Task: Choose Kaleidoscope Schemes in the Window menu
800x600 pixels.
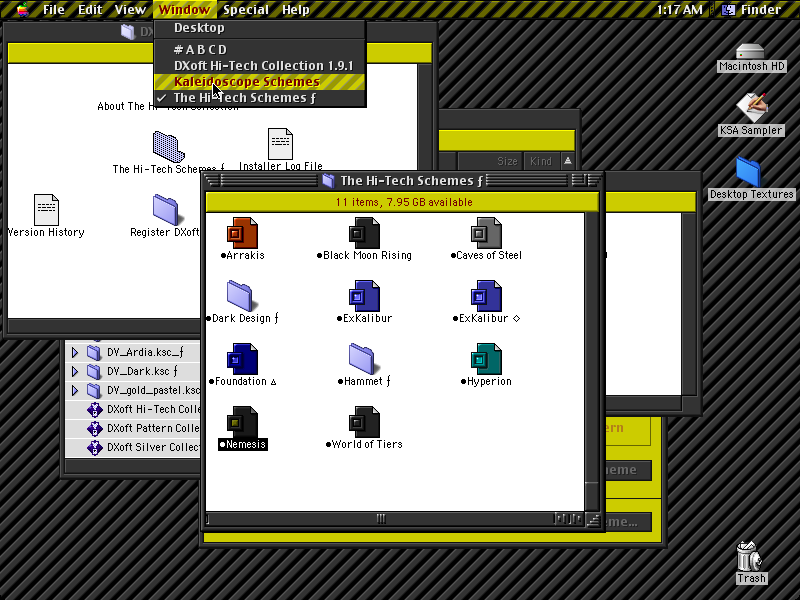Action: coord(260,82)
